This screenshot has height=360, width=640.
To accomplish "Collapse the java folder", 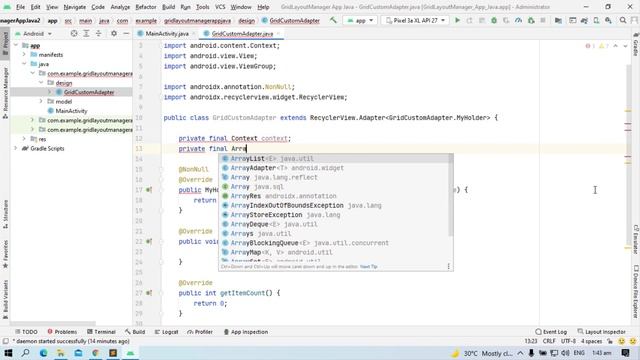I will point(24,64).
